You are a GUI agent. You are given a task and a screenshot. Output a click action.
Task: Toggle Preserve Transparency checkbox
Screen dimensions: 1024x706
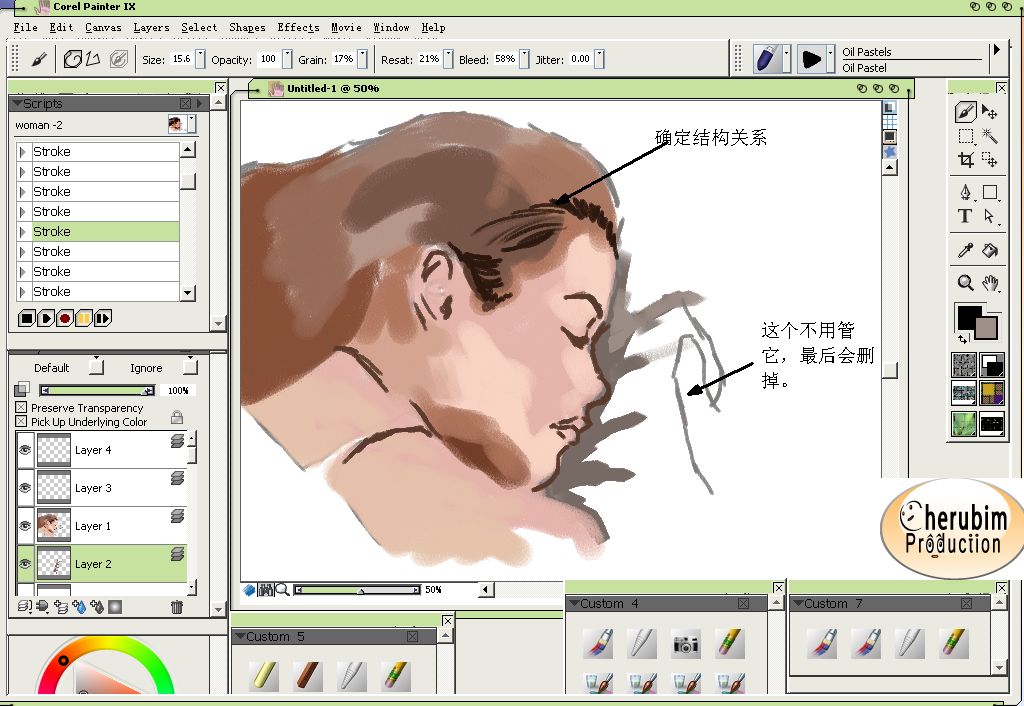tap(21, 408)
